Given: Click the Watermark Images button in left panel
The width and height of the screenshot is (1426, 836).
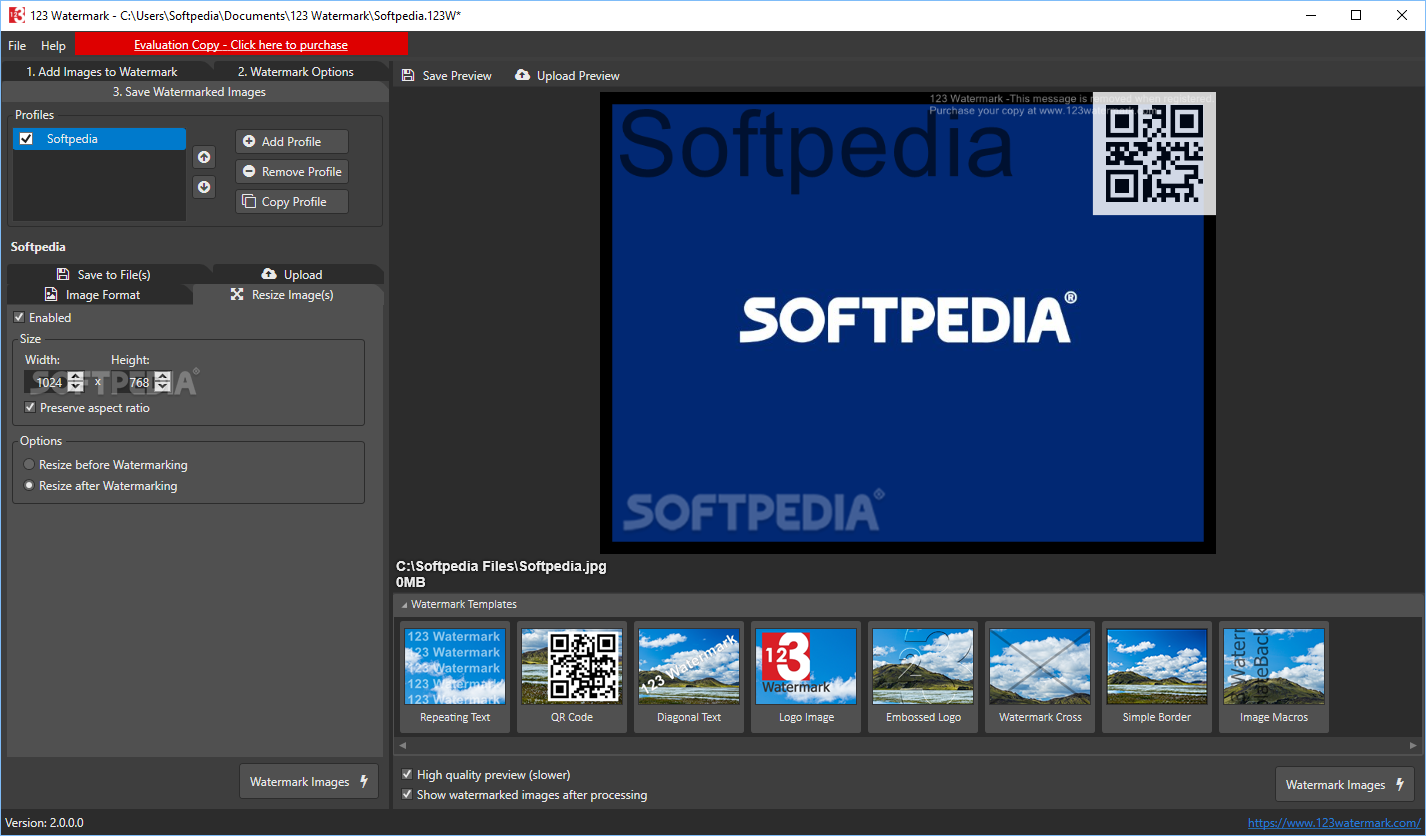Looking at the screenshot, I should point(309,782).
